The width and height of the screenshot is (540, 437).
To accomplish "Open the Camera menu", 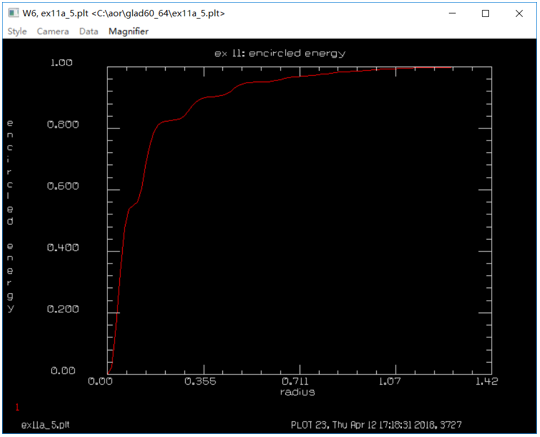I will [x=53, y=31].
